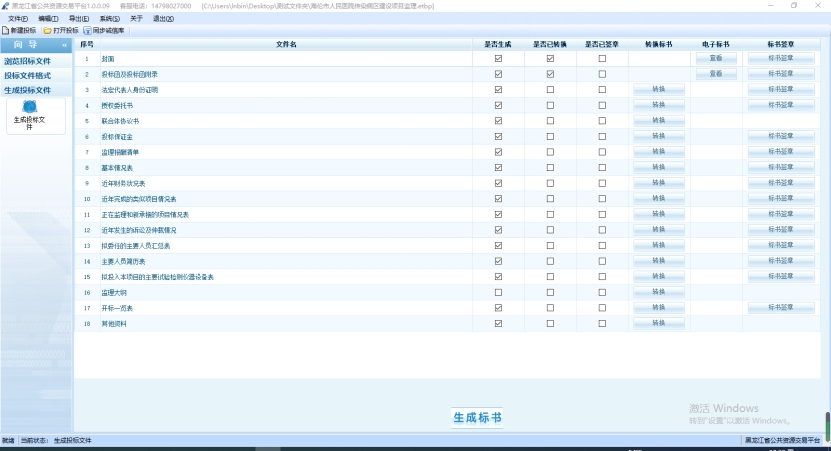Collapse the 向导 panel with double-arrow icon
Screen dimensions: 831x451
coord(65,45)
